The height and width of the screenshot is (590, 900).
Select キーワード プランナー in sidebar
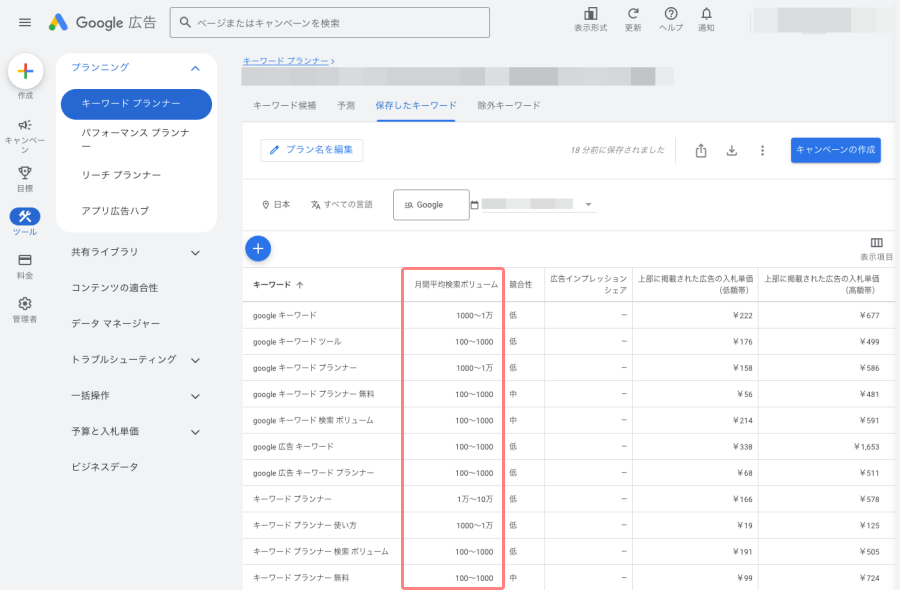click(136, 104)
